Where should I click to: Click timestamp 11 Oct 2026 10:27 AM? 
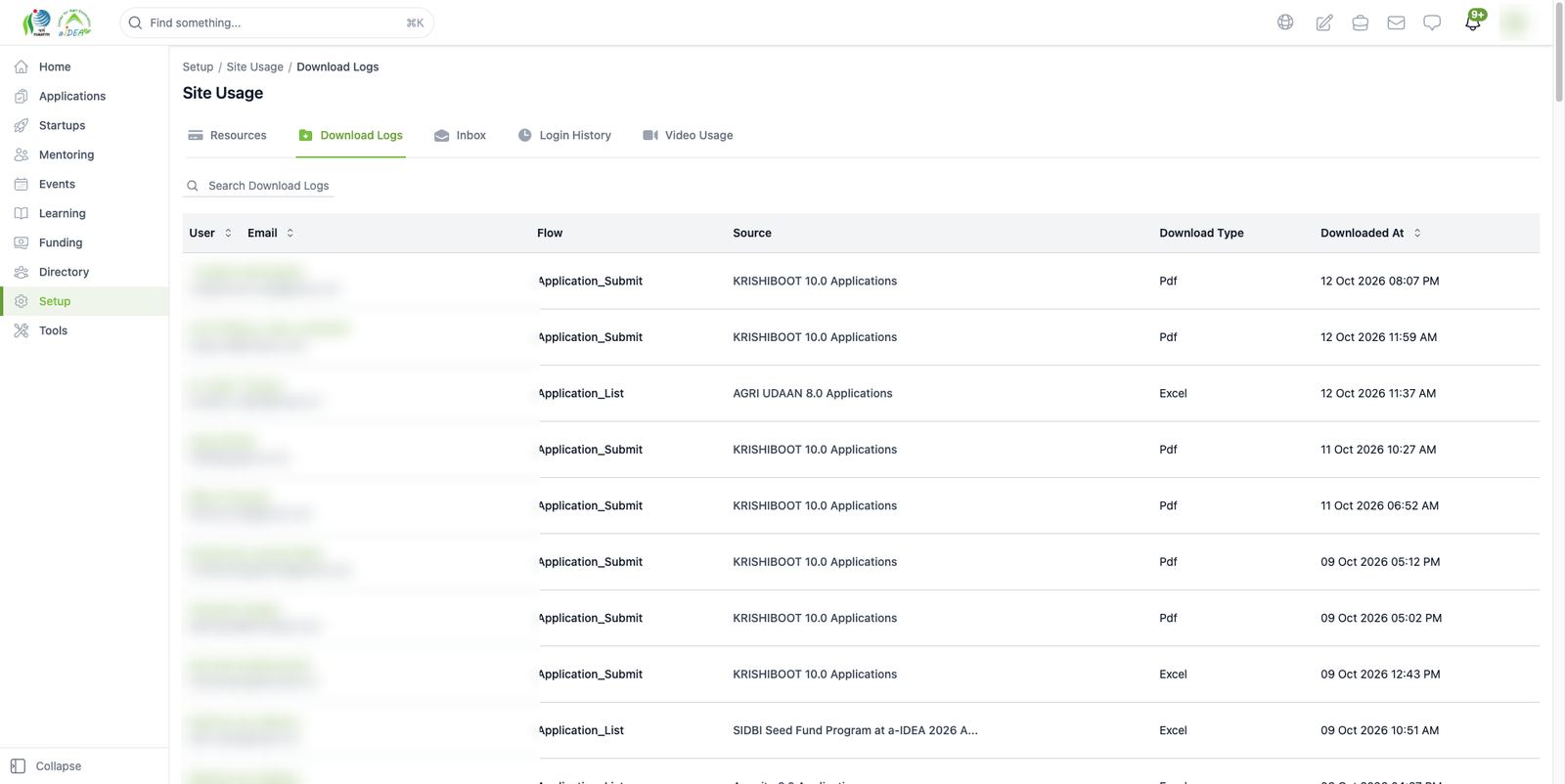(x=1378, y=450)
